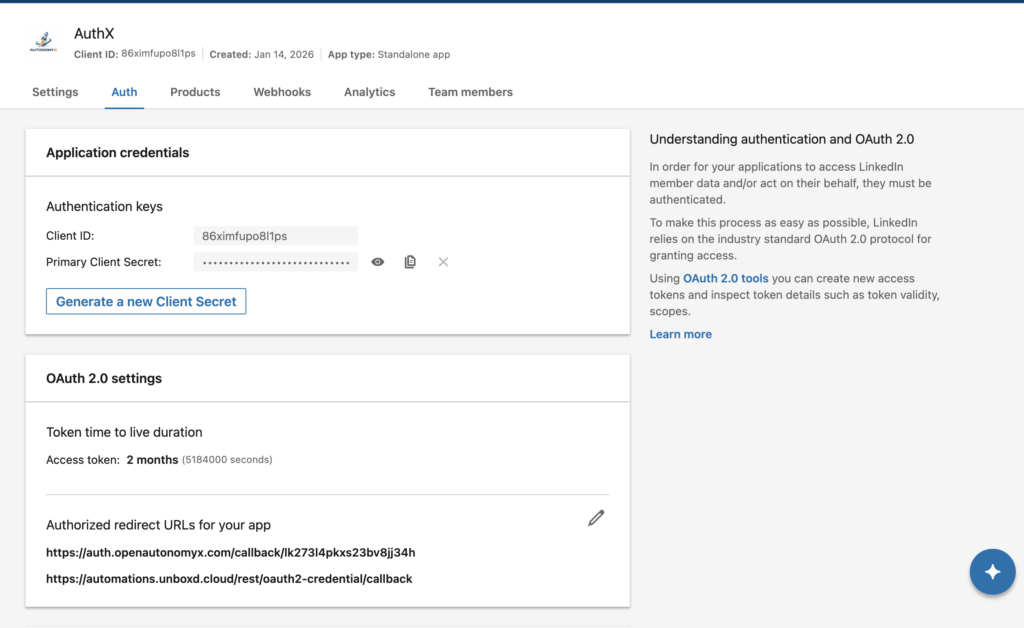The width and height of the screenshot is (1024, 628).
Task: Click the AuthX app name heading
Action: (94, 34)
